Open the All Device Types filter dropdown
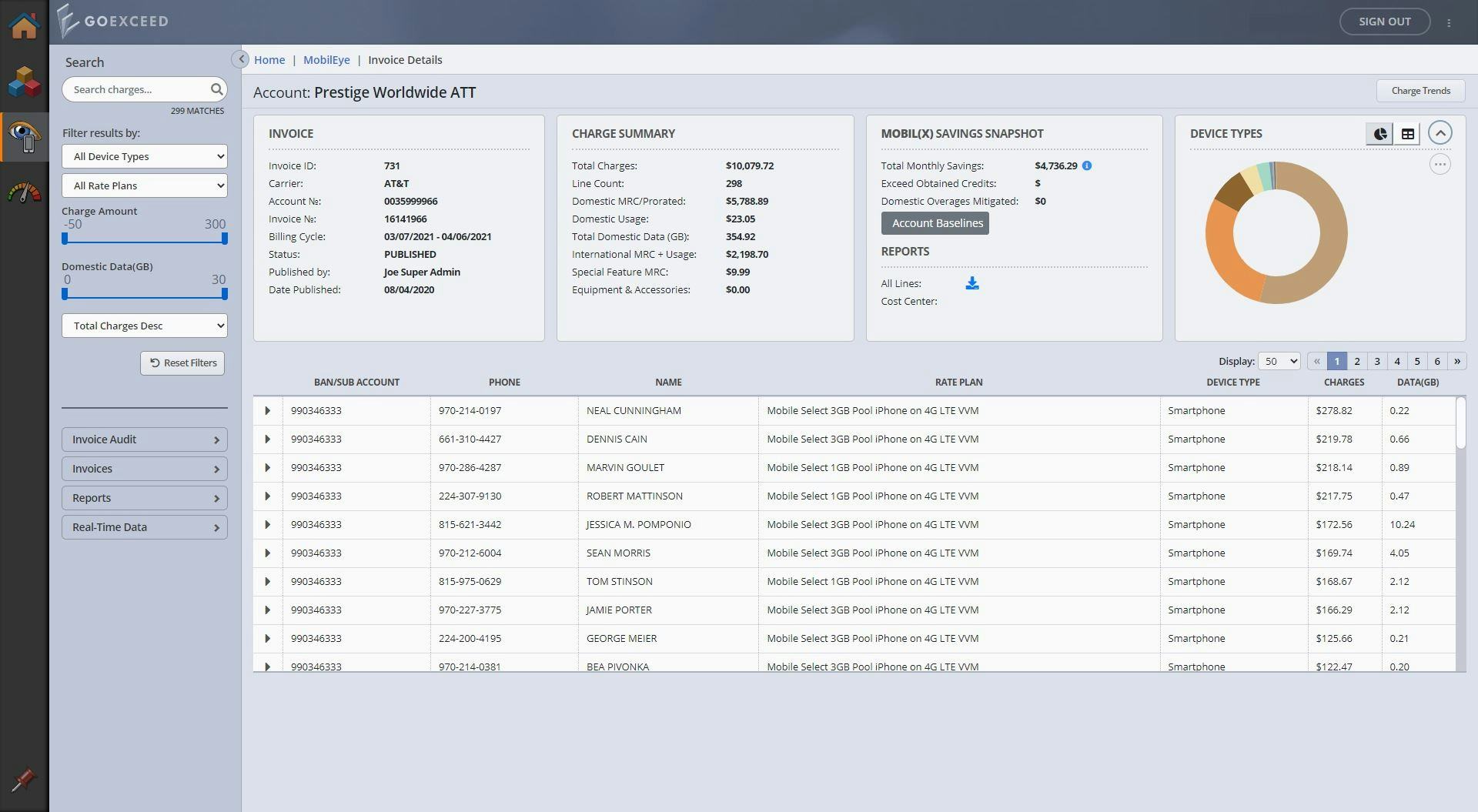This screenshot has width=1478, height=812. pyautogui.click(x=145, y=156)
